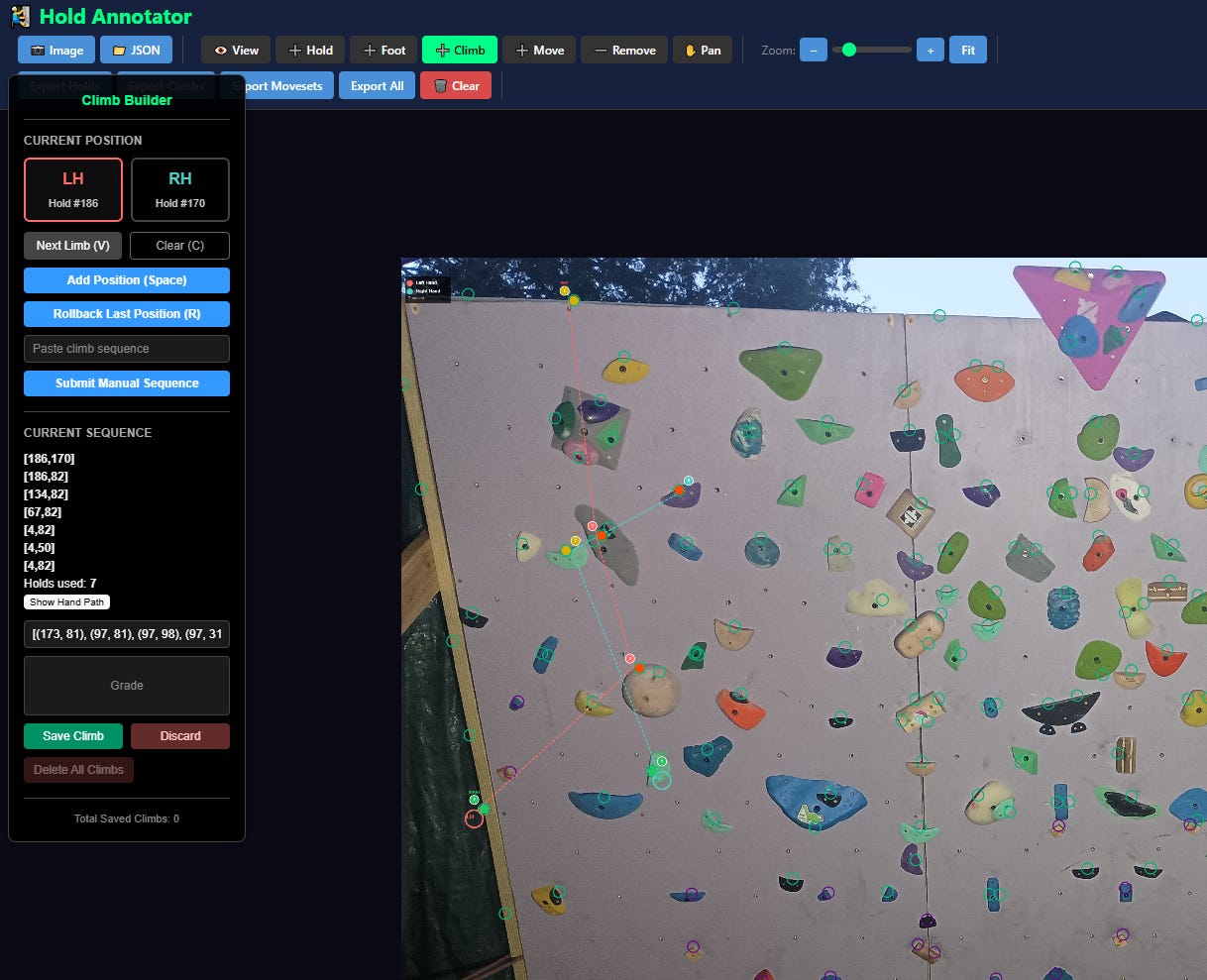1207x980 pixels.
Task: Click Total Saved Climbs: 0 text
Action: pyautogui.click(x=127, y=818)
